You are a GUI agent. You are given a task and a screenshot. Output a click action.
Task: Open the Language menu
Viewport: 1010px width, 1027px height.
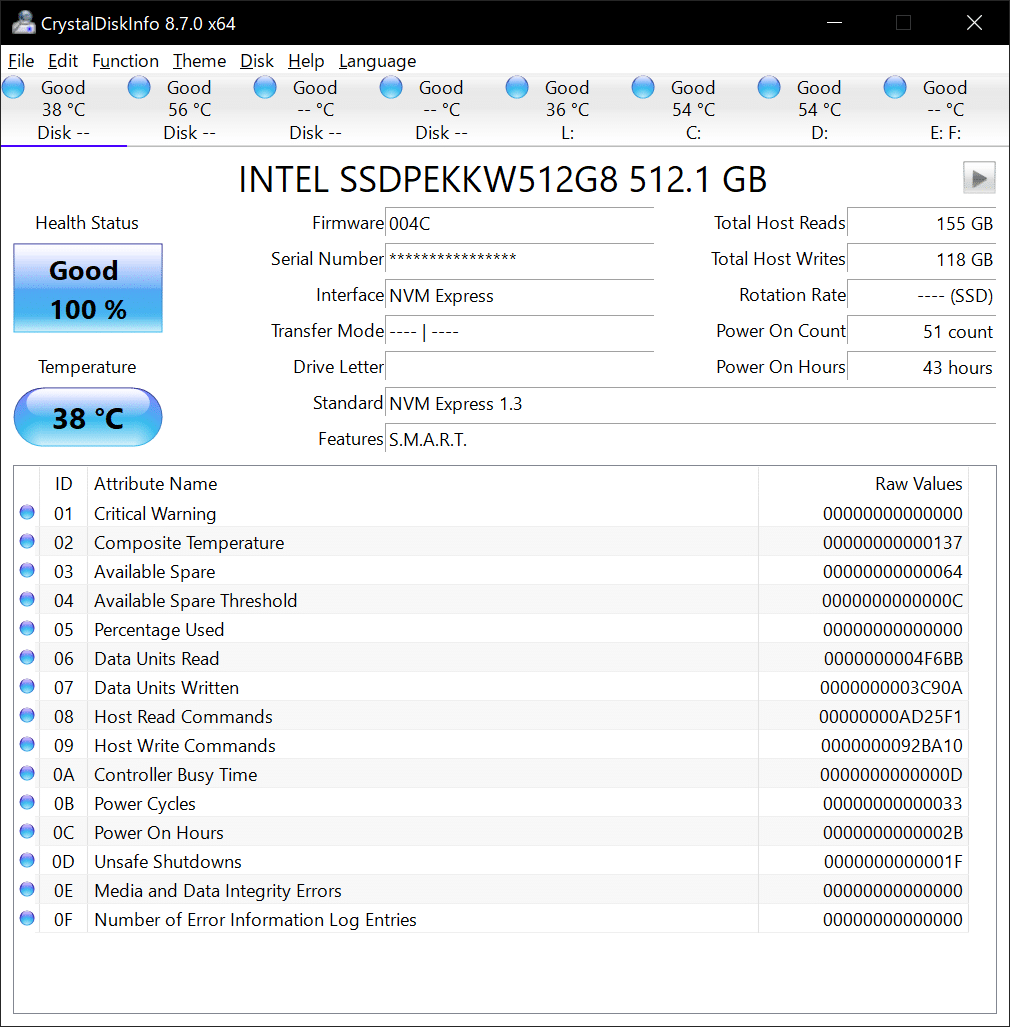[x=377, y=61]
